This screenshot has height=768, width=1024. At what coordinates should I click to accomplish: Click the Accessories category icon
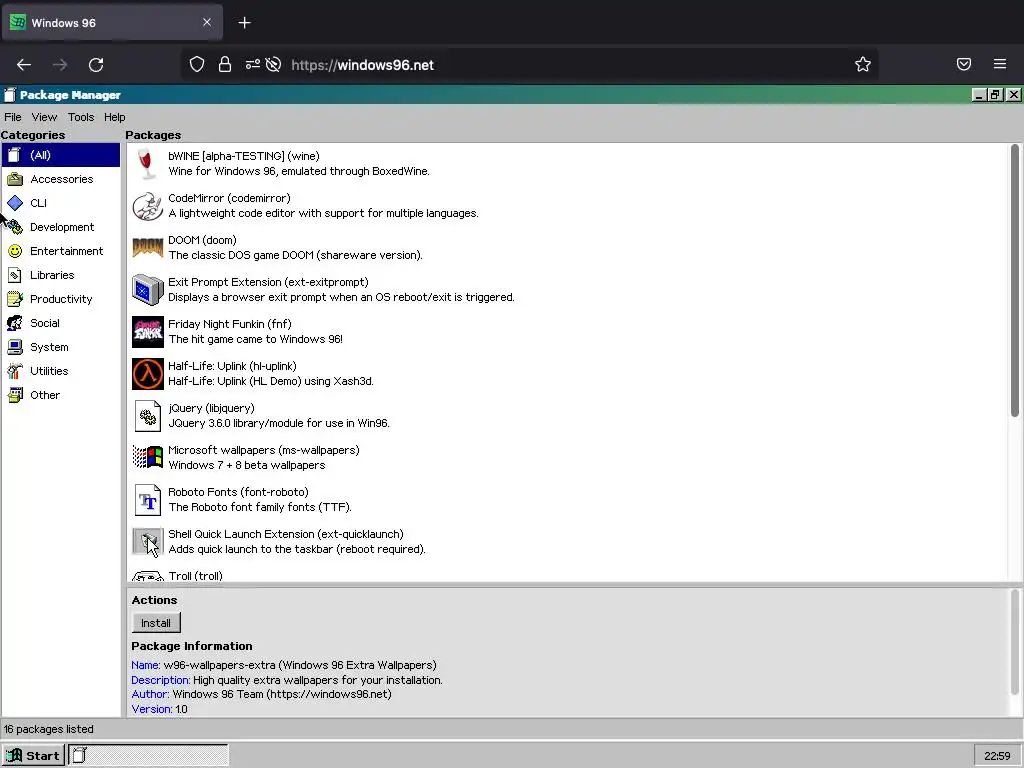14,179
